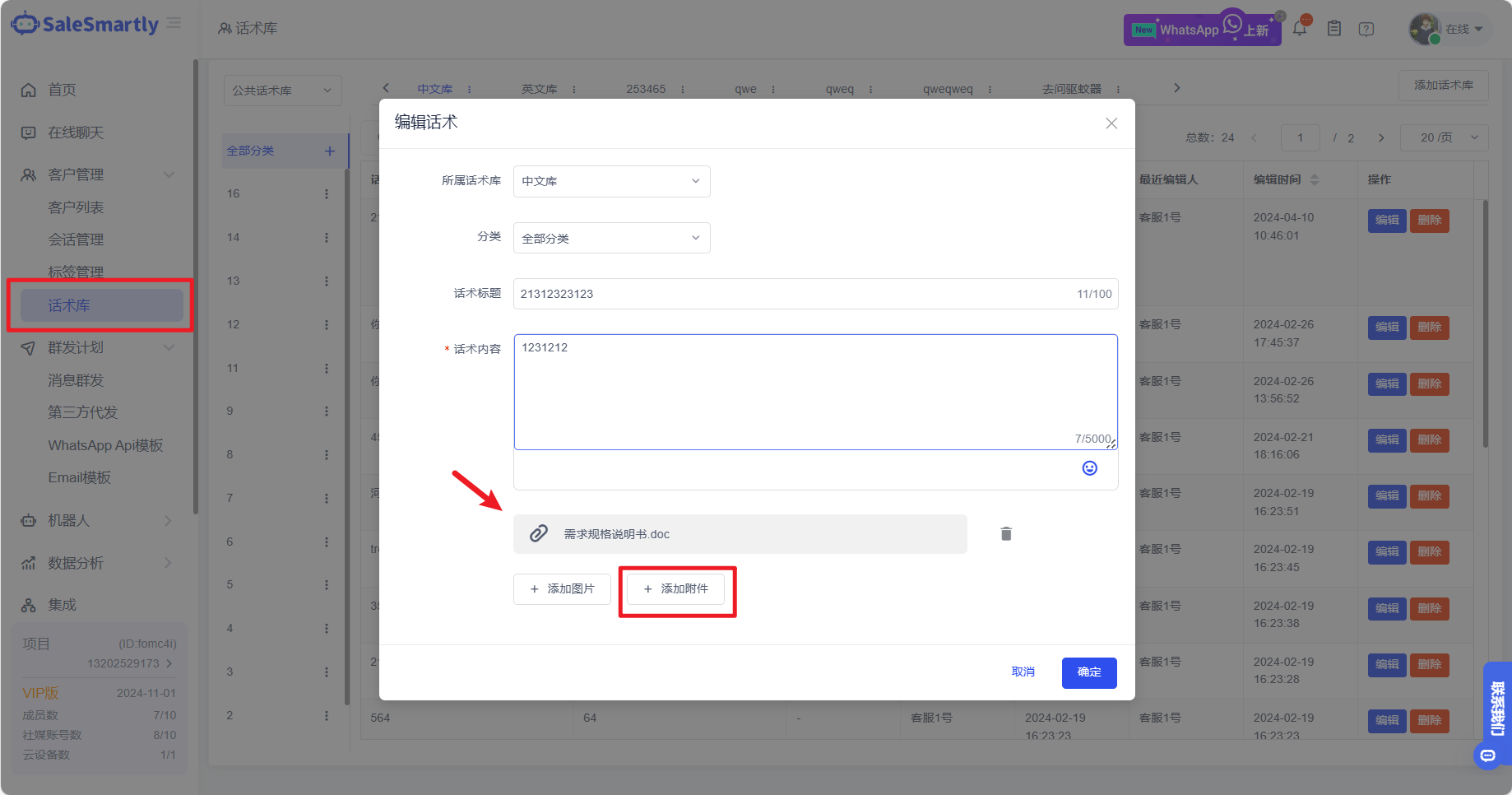Click the help question mark icon
This screenshot has height=795, width=1512.
click(1366, 29)
